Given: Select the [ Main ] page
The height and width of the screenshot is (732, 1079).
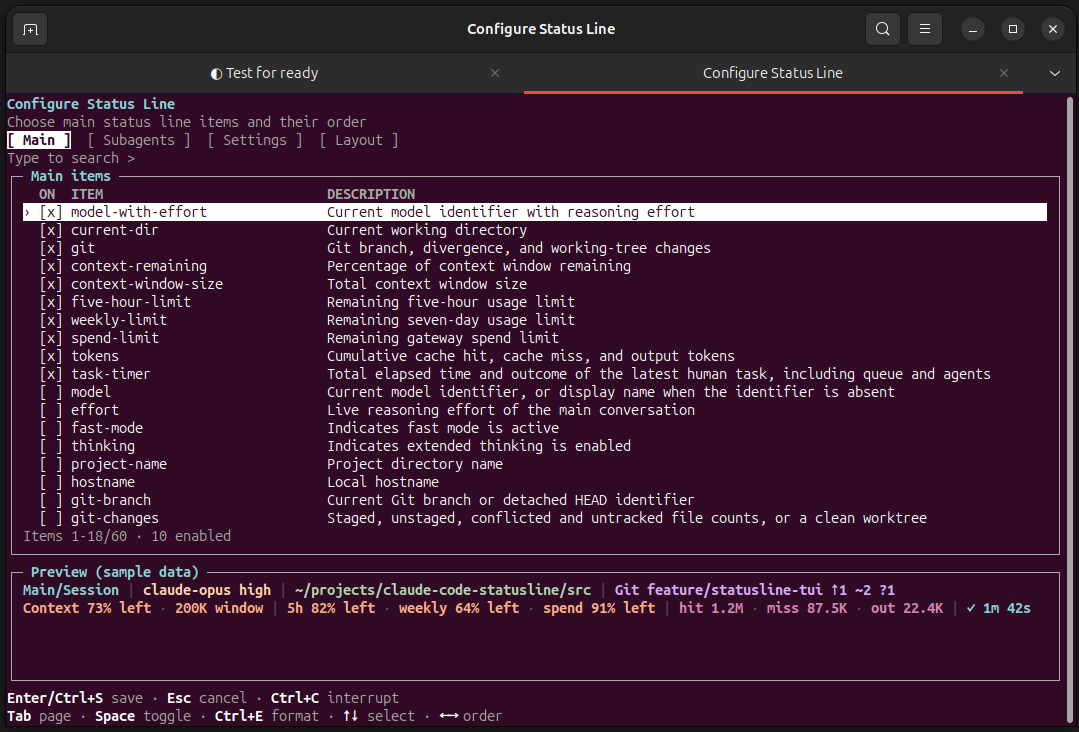Looking at the screenshot, I should pyautogui.click(x=39, y=140).
